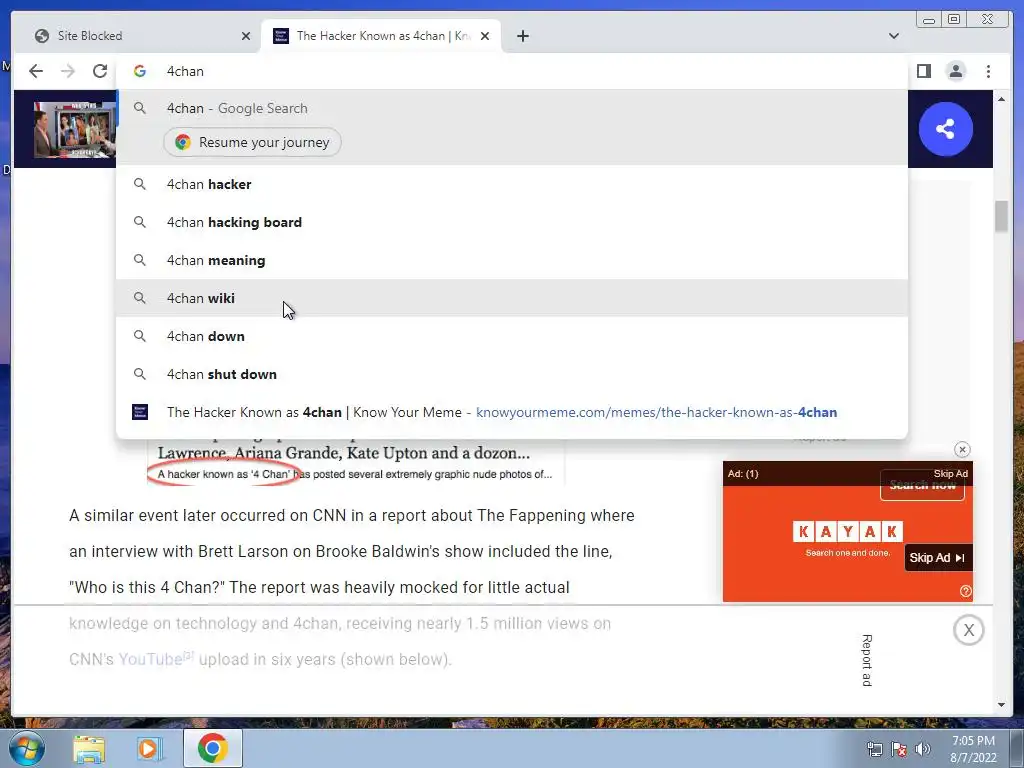Image resolution: width=1024 pixels, height=768 pixels.
Task: Close the Hacker Known as 4chan tab
Action: (485, 36)
